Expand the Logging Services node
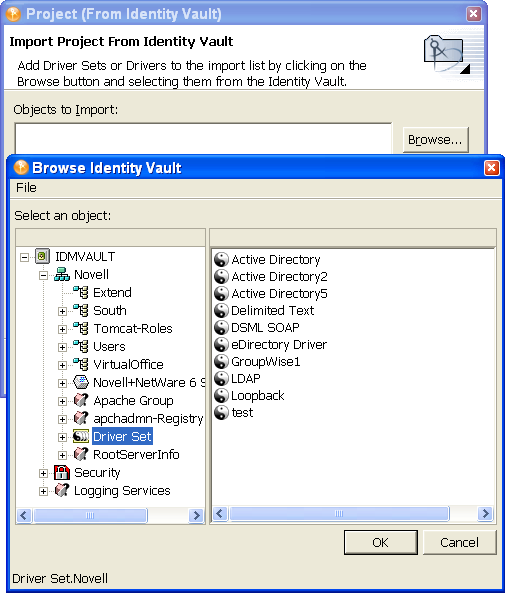 point(44,491)
